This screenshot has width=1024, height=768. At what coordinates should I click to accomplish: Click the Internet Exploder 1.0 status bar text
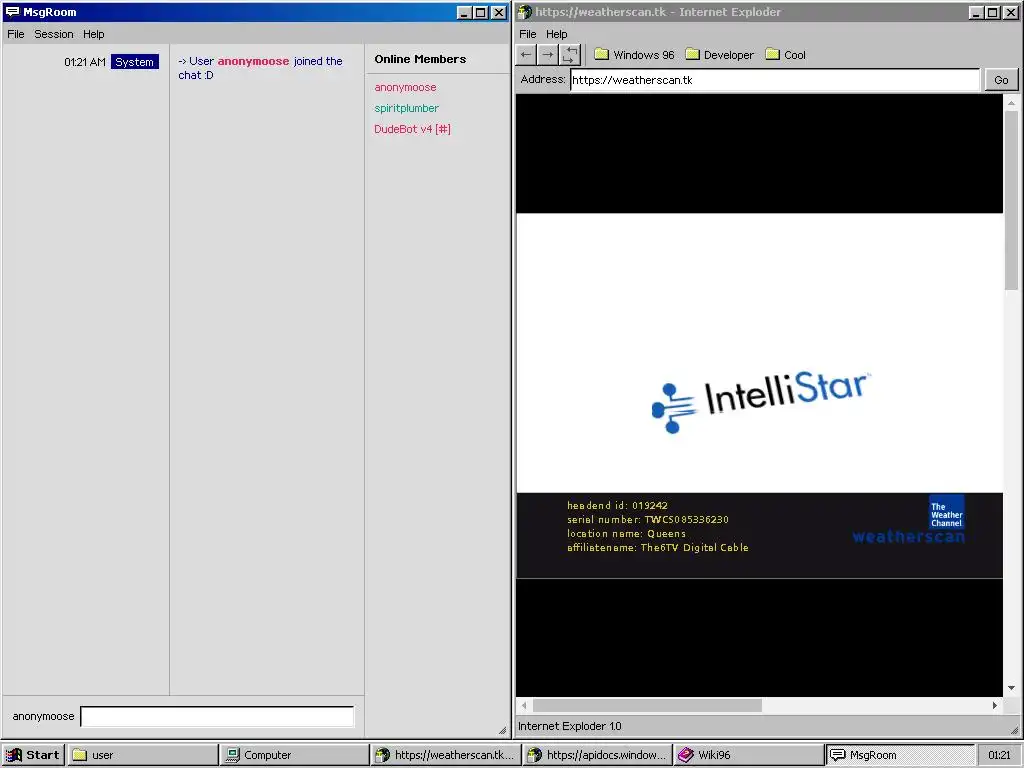point(569,726)
